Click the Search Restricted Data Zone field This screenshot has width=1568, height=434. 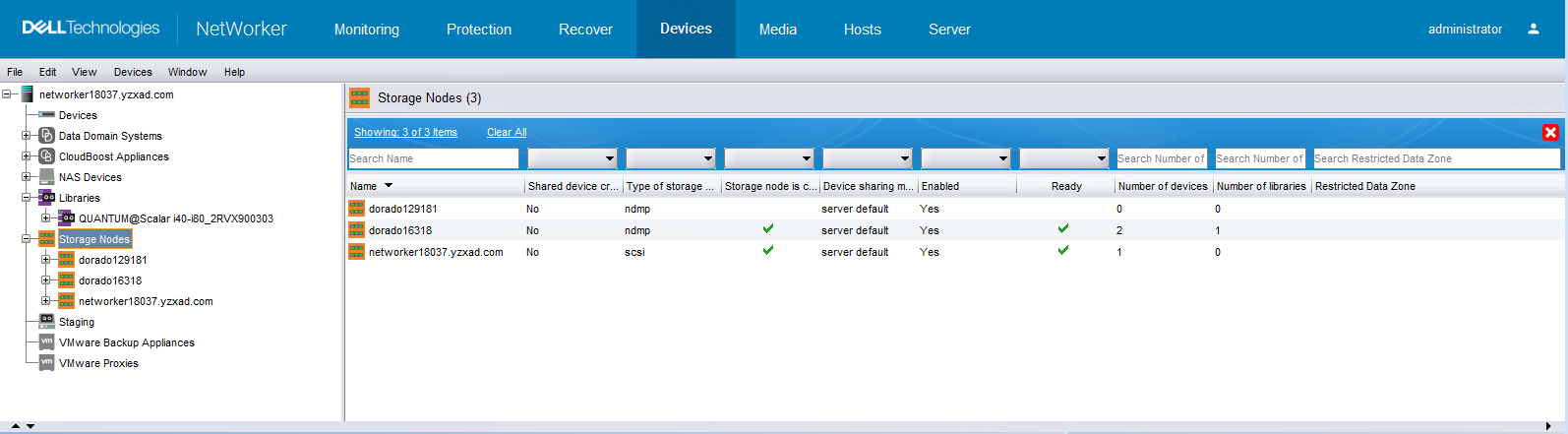[1436, 158]
